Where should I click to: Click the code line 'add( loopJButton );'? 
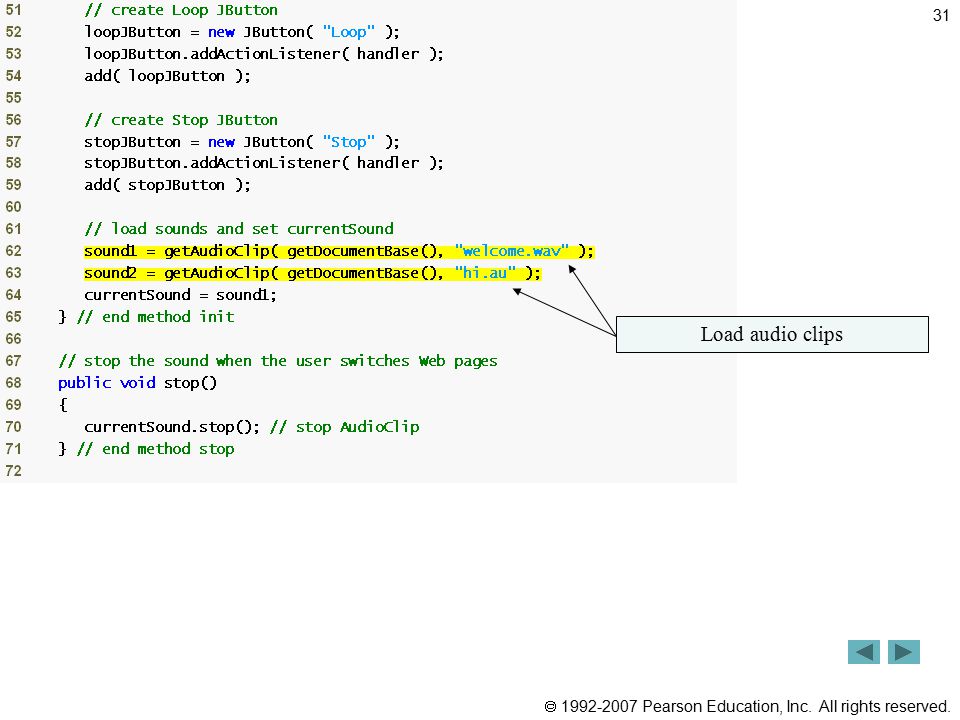pos(167,76)
